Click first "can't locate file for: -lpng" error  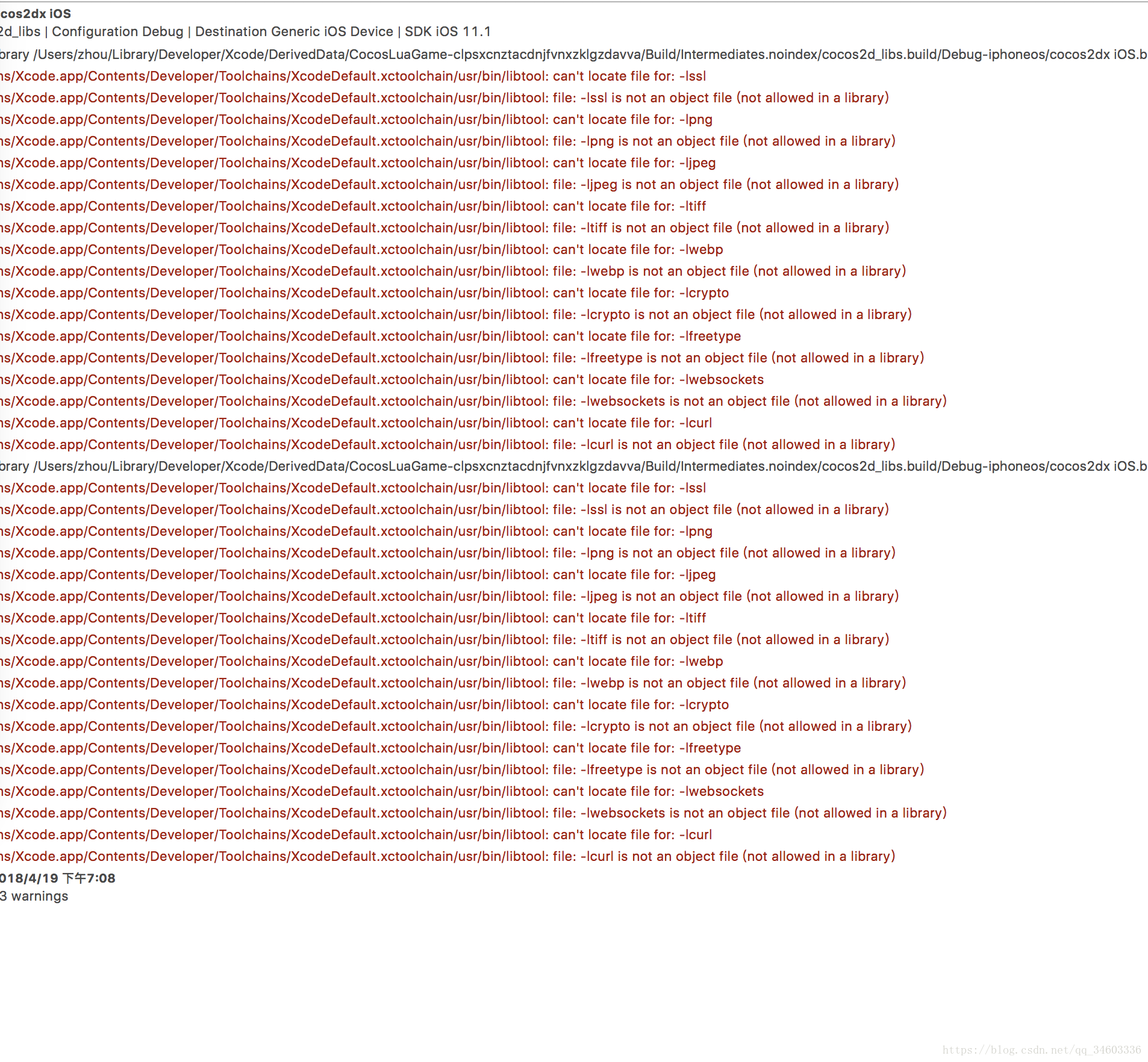point(357,119)
